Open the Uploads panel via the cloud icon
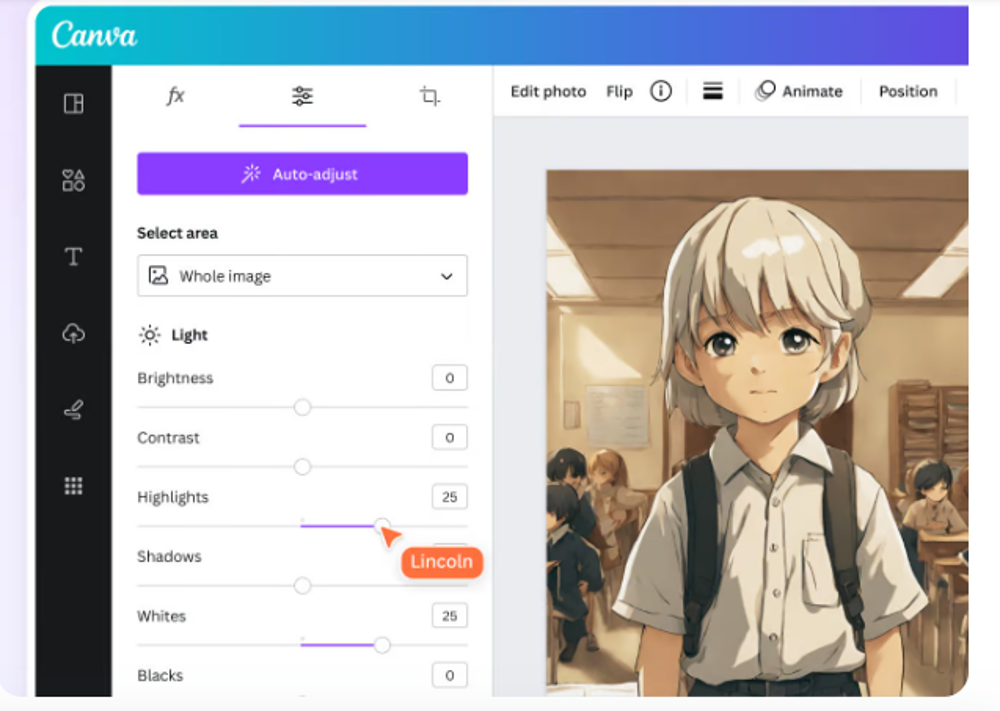1000x711 pixels. 71,333
